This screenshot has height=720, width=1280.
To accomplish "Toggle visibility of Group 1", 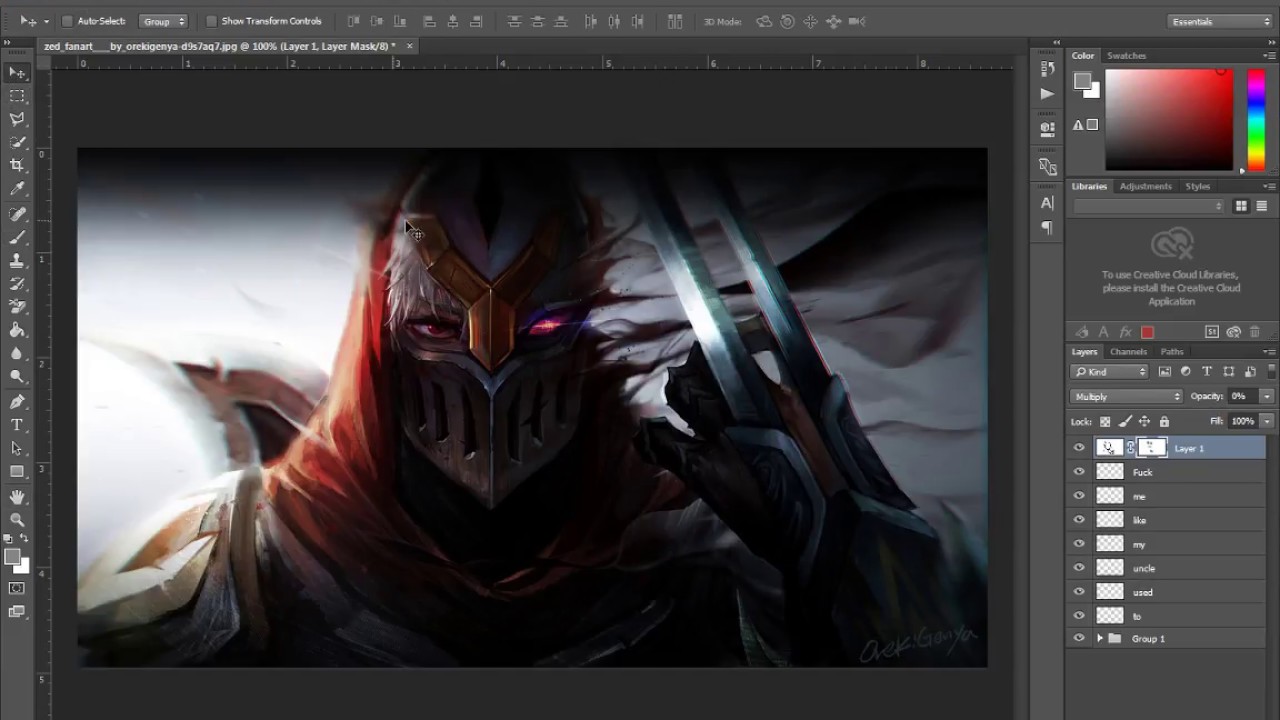I will click(1079, 638).
